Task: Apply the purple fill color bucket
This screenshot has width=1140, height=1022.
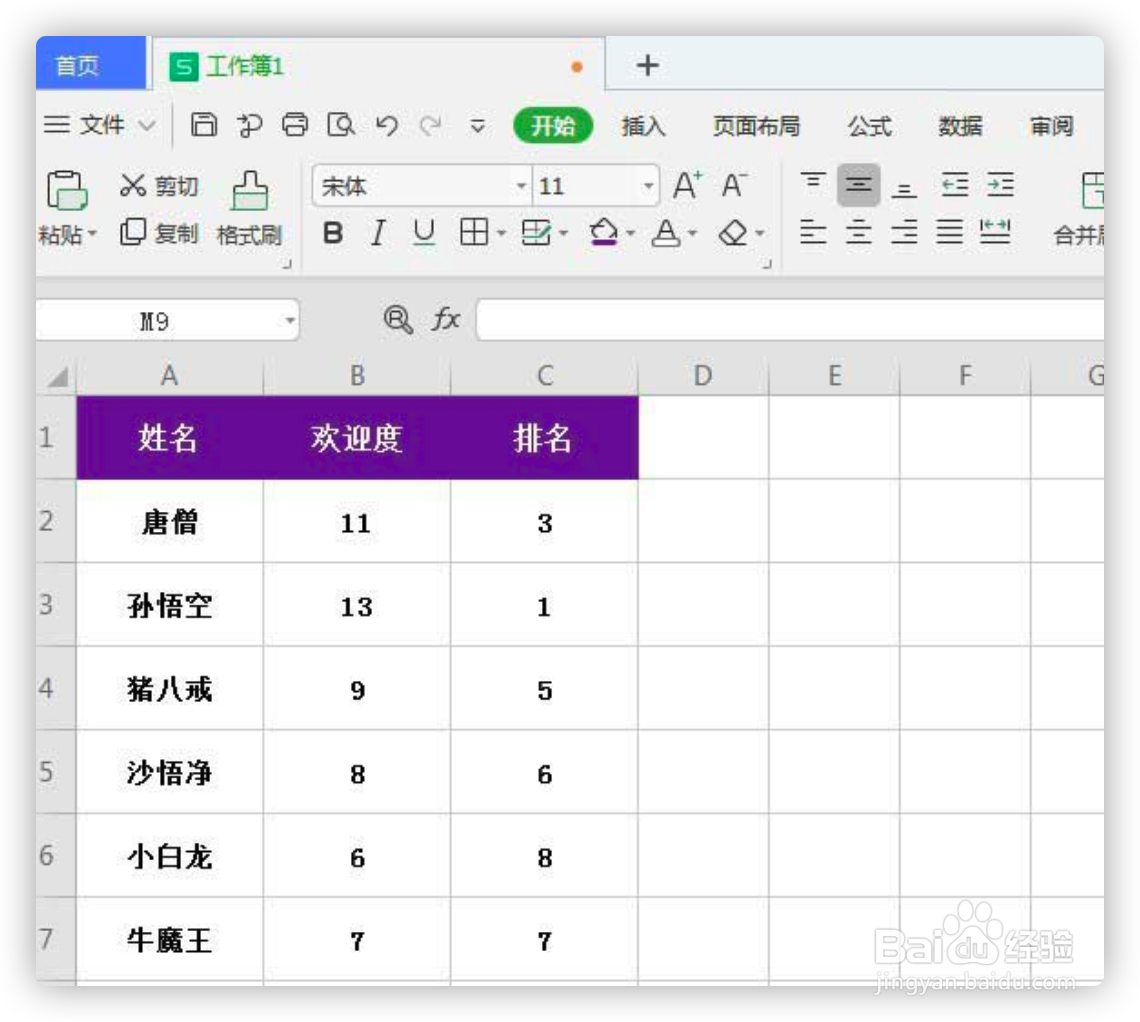Action: pyautogui.click(x=603, y=233)
